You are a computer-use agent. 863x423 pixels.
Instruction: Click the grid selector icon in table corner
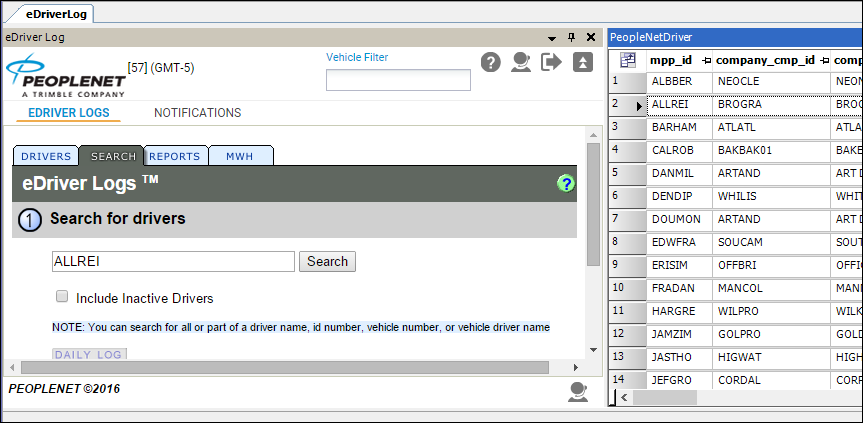coord(627,60)
